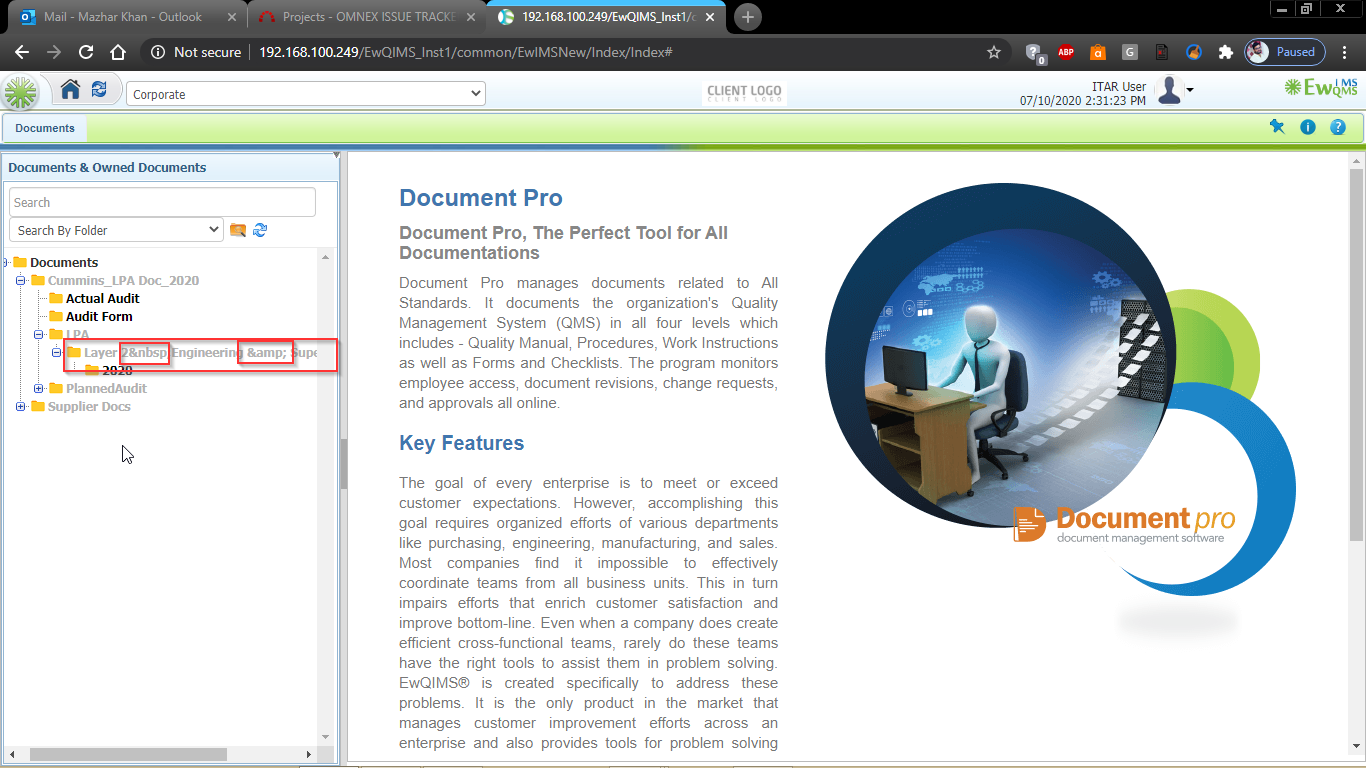The height and width of the screenshot is (768, 1366).
Task: Open the info icon in green bar
Action: click(x=1307, y=127)
